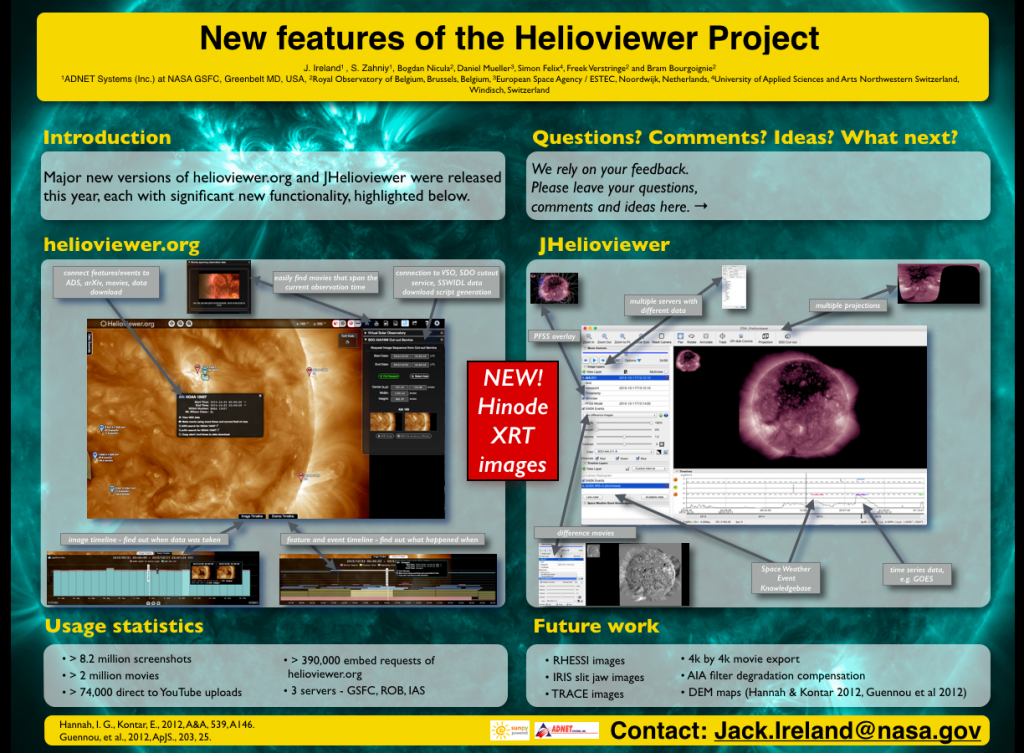This screenshot has width=1024, height=753.
Task: Expand the Virtual Solar Observatory section
Action: 386,333
